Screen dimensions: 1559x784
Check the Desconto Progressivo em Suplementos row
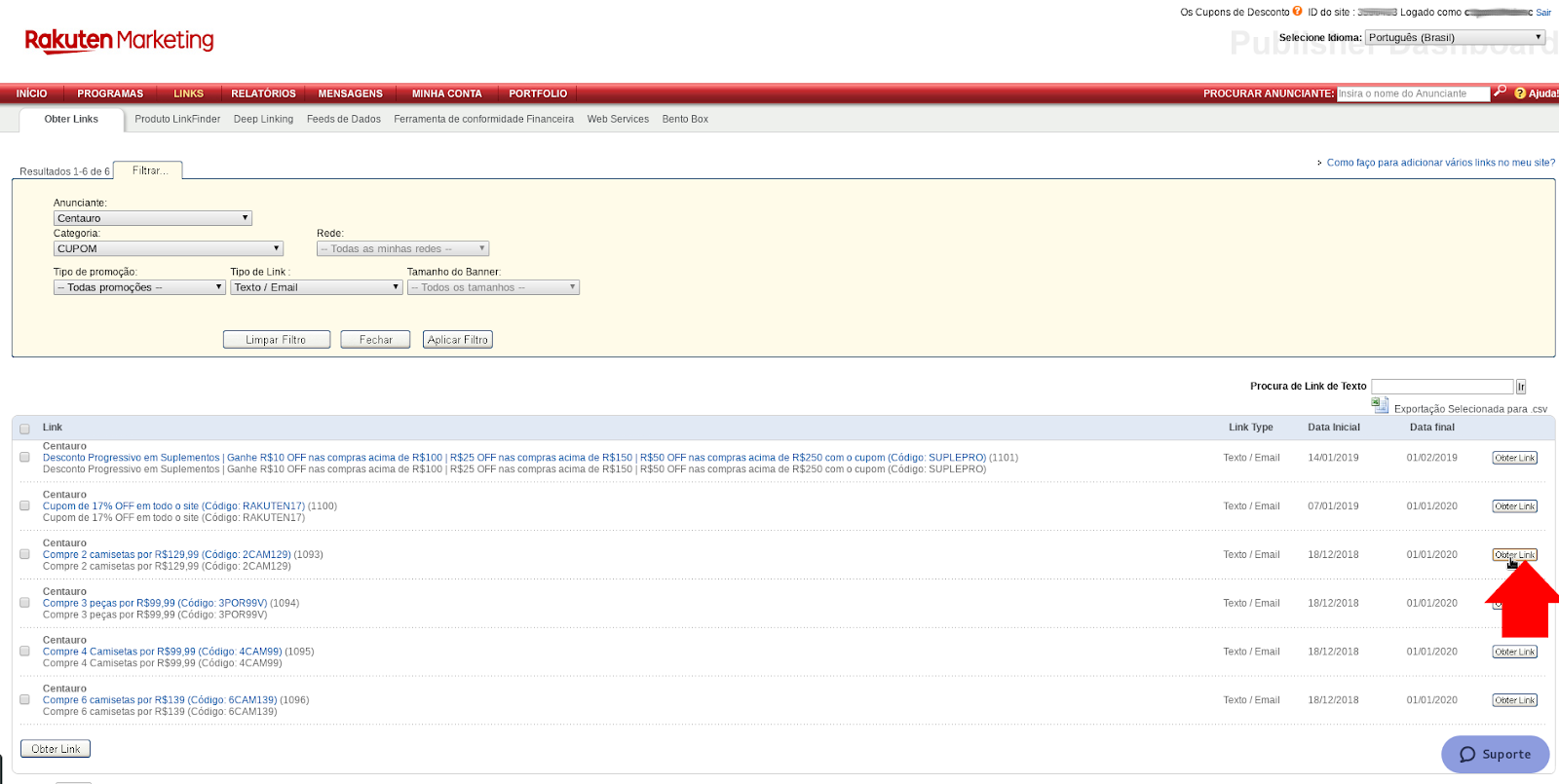24,457
